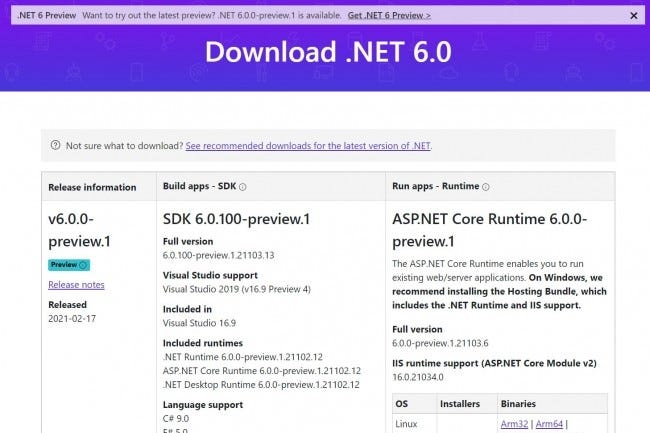This screenshot has width=650, height=433.
Task: Select ASP.NET Core Runtime 6.0.0-preview.1.21102.12 line
Action: click(x=262, y=370)
